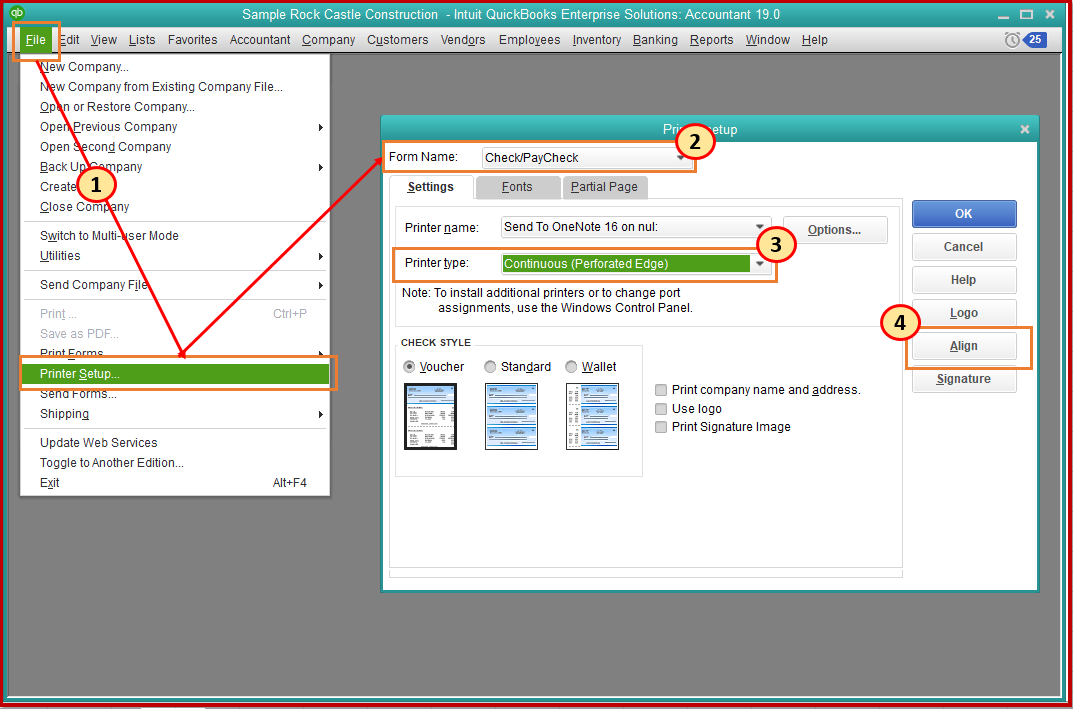Choose Close Company from File menu
1073x709 pixels.
(174, 207)
